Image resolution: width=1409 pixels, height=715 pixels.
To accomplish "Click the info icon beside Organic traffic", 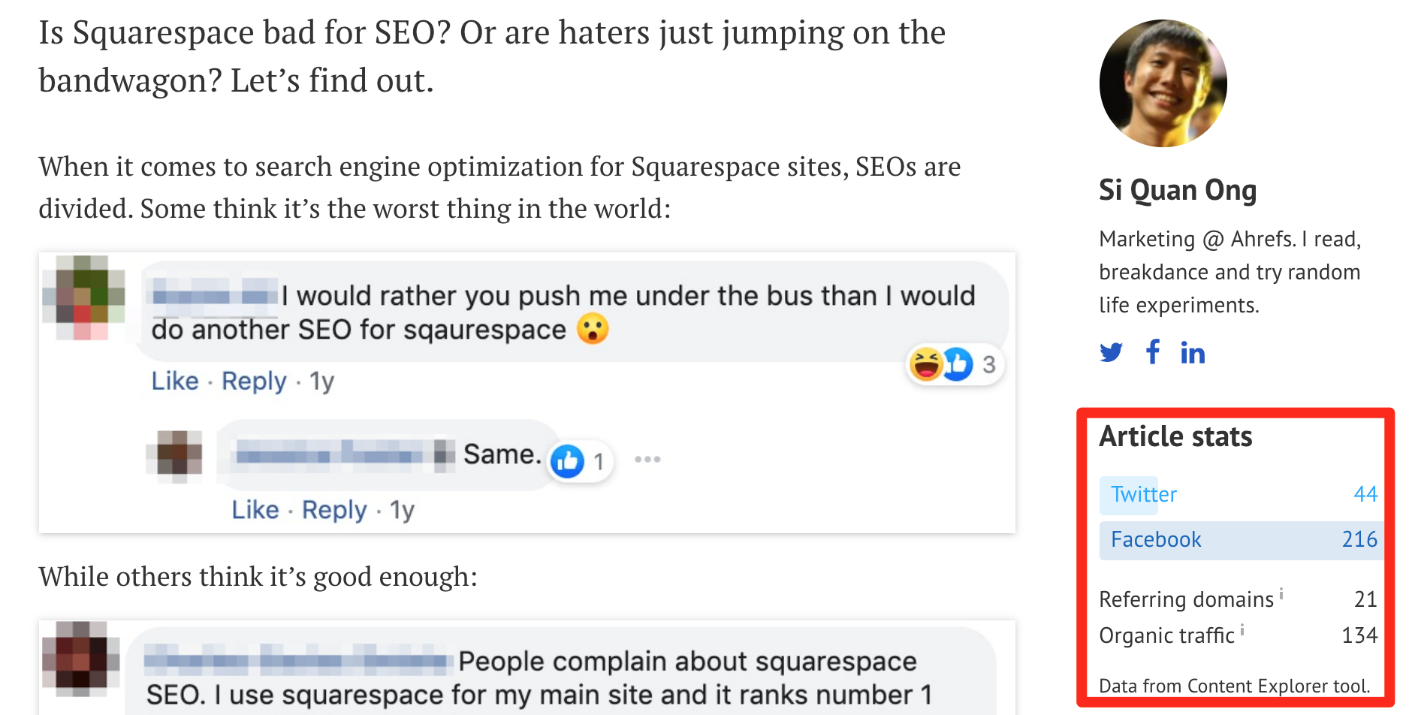I will pyautogui.click(x=1242, y=630).
